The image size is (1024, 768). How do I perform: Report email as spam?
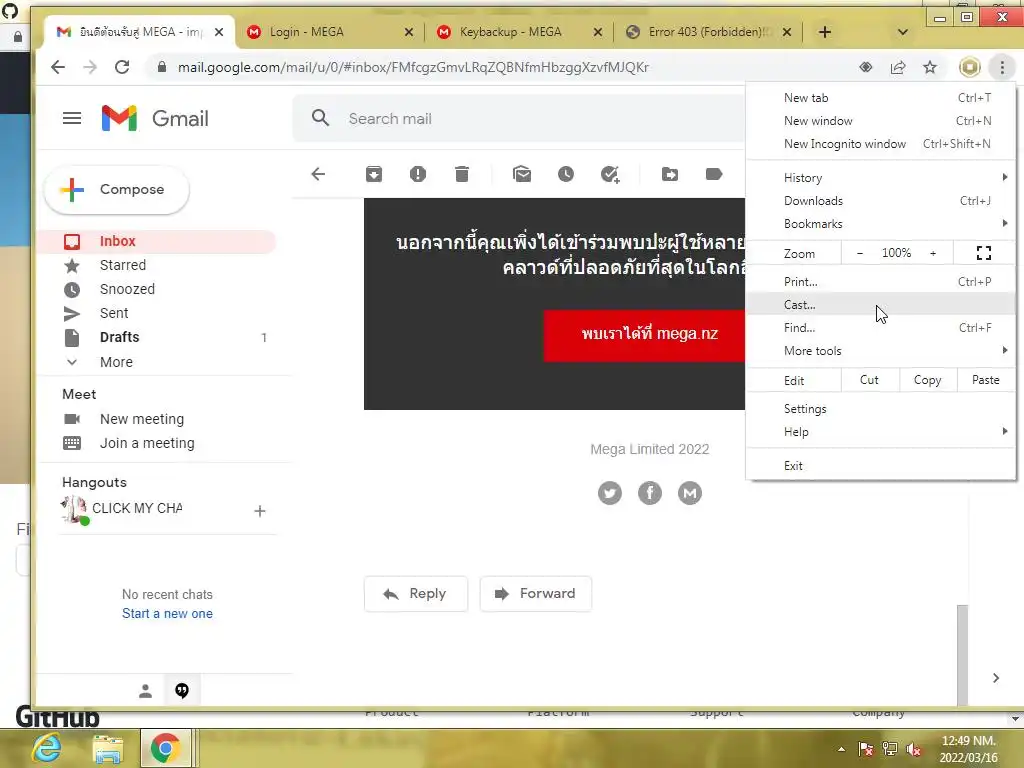coord(418,174)
